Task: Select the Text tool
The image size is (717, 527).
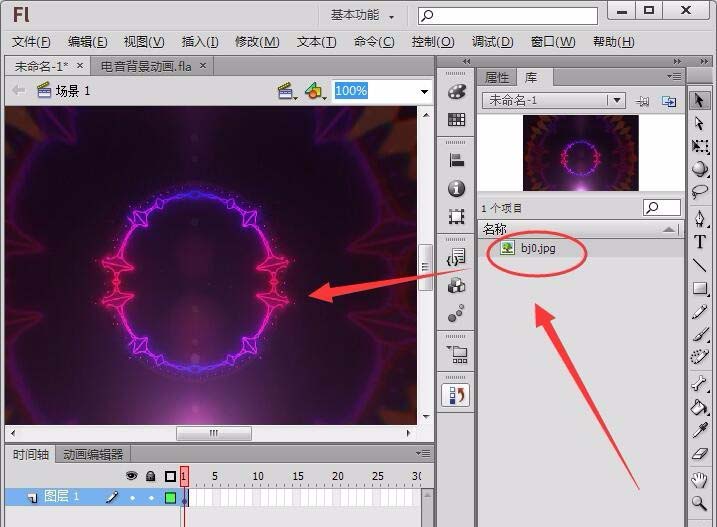Action: pos(700,242)
